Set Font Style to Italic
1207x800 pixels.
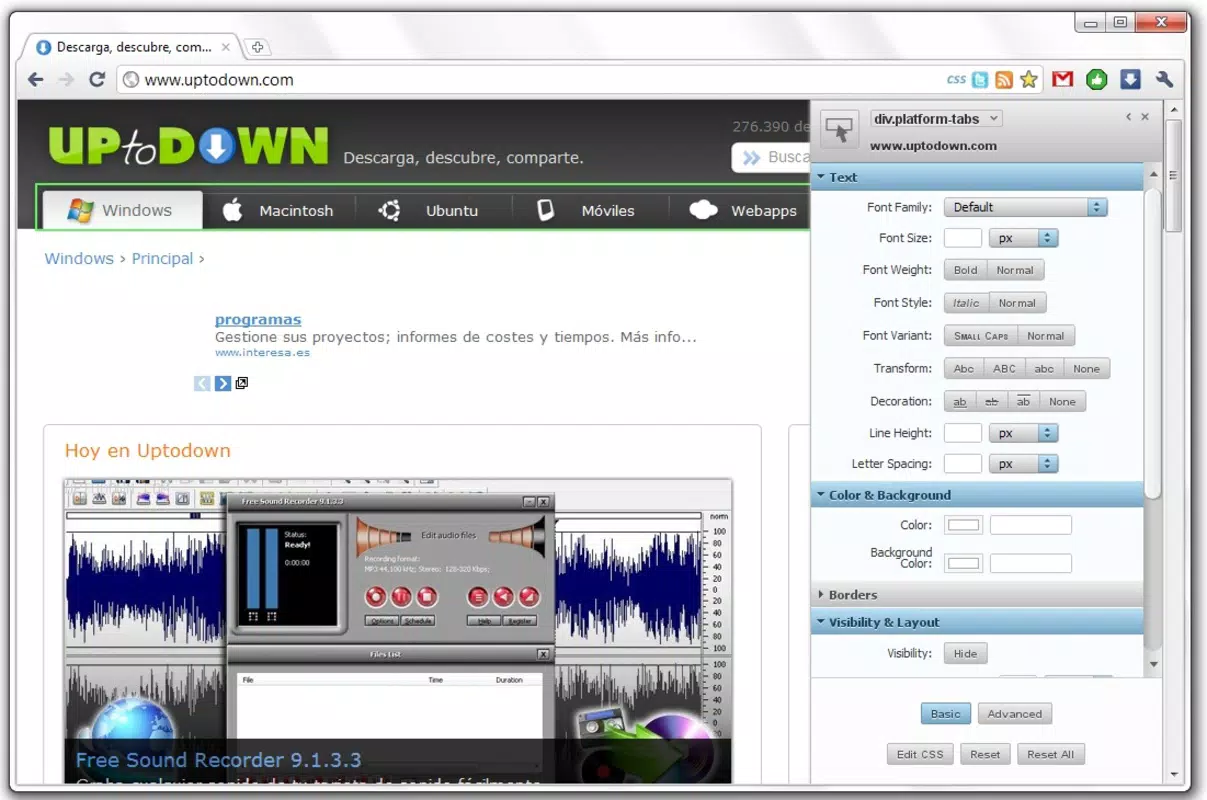pos(966,303)
